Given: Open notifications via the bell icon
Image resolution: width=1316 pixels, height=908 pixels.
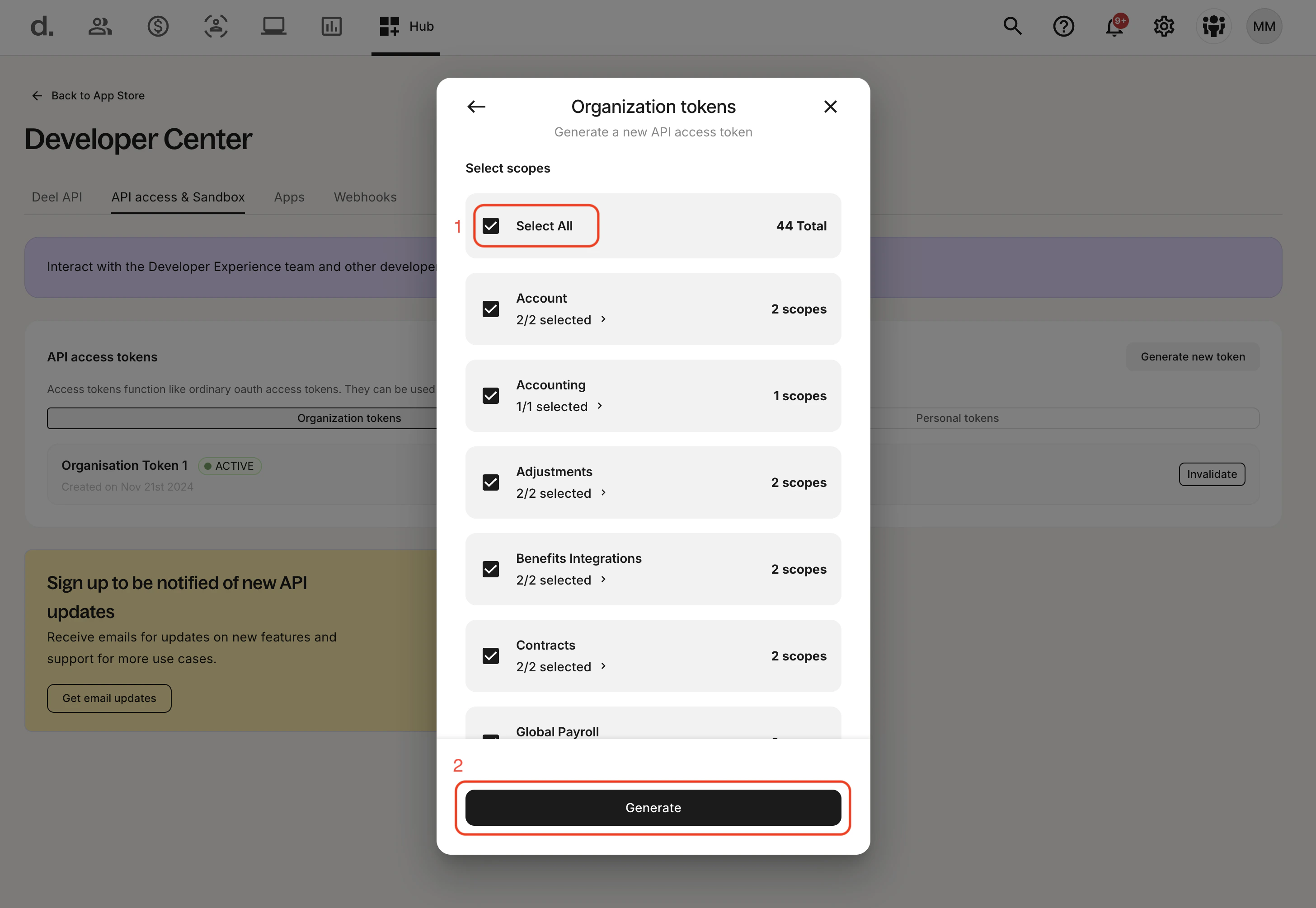Looking at the screenshot, I should point(1114,26).
